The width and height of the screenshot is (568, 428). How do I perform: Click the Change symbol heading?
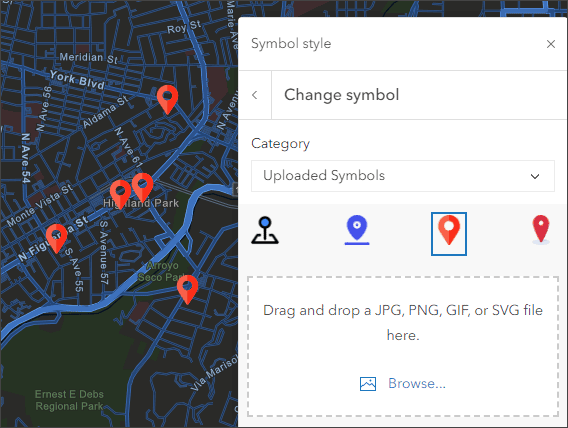[341, 95]
